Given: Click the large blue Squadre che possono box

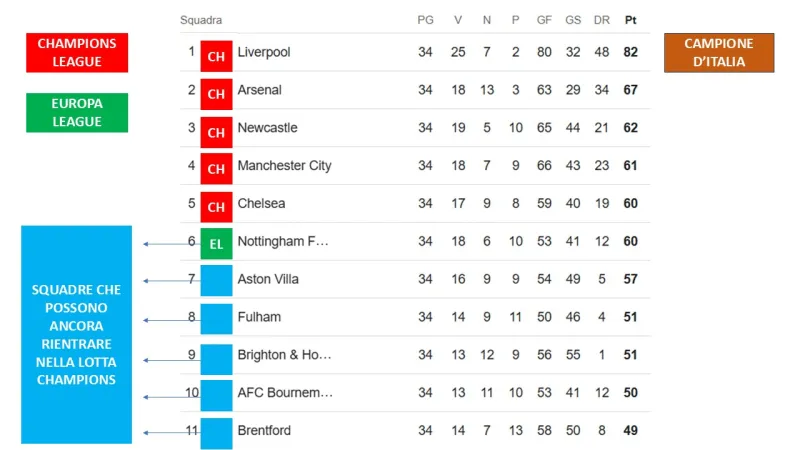Looking at the screenshot, I should 76,334.
